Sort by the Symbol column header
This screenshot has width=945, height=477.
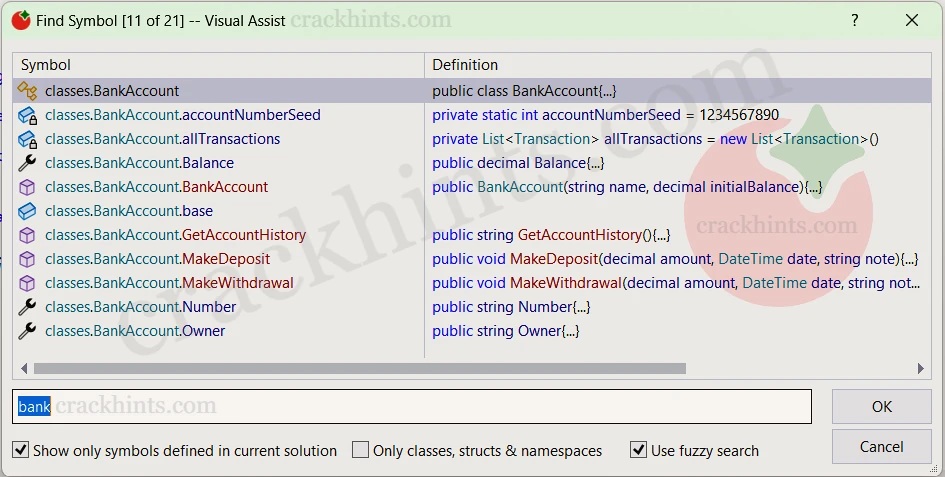click(x=219, y=65)
